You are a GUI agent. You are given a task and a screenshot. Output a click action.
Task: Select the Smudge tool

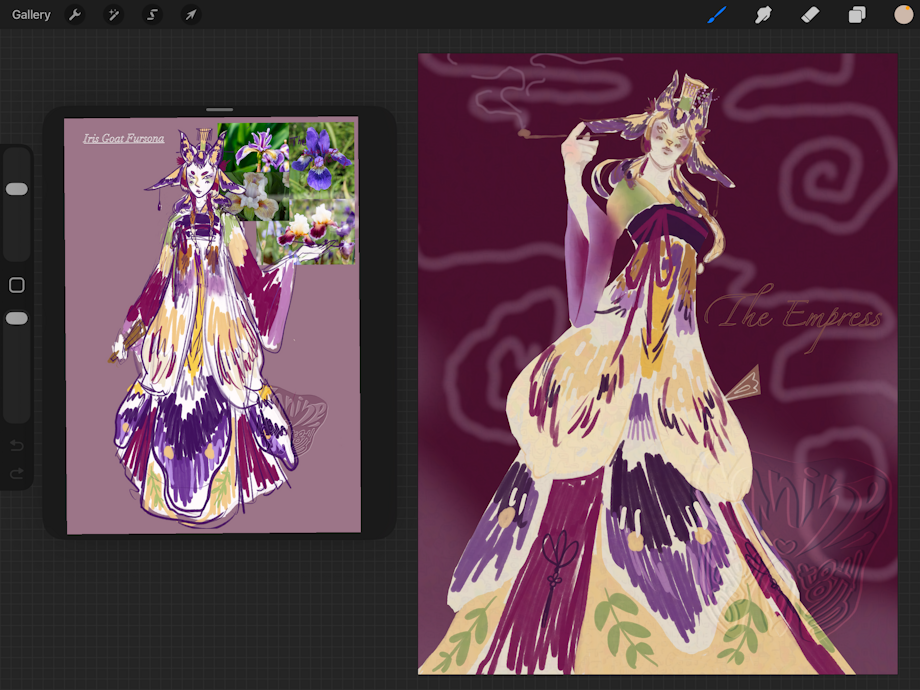pos(763,15)
